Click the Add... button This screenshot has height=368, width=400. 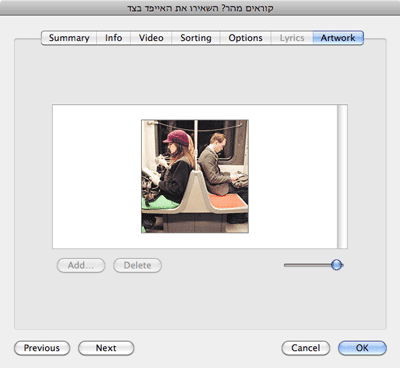coord(81,266)
